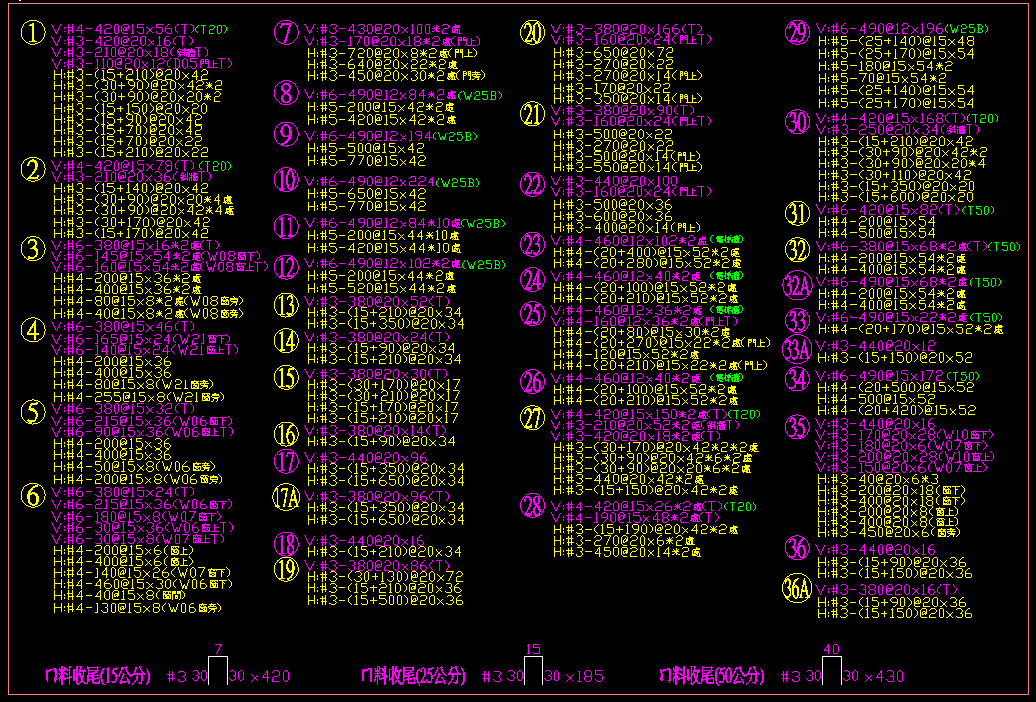Pick the yellow circled number 20 marker
This screenshot has width=1036, height=702.
(532, 33)
